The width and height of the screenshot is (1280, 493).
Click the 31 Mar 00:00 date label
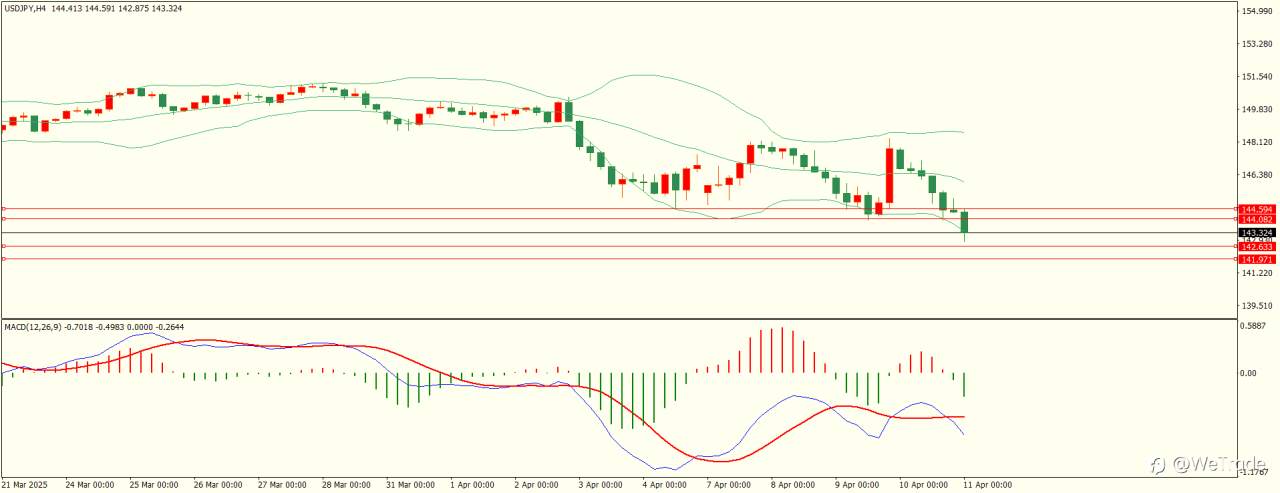click(408, 485)
